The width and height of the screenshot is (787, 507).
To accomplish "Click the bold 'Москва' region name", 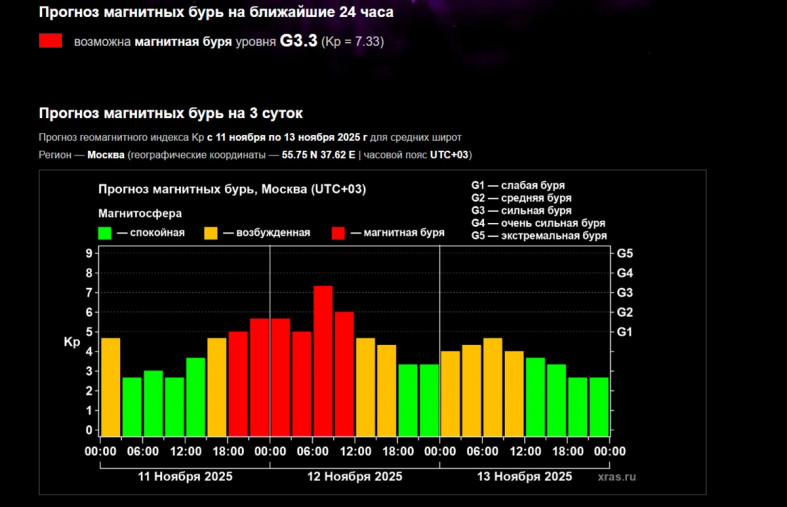I will pos(105,155).
